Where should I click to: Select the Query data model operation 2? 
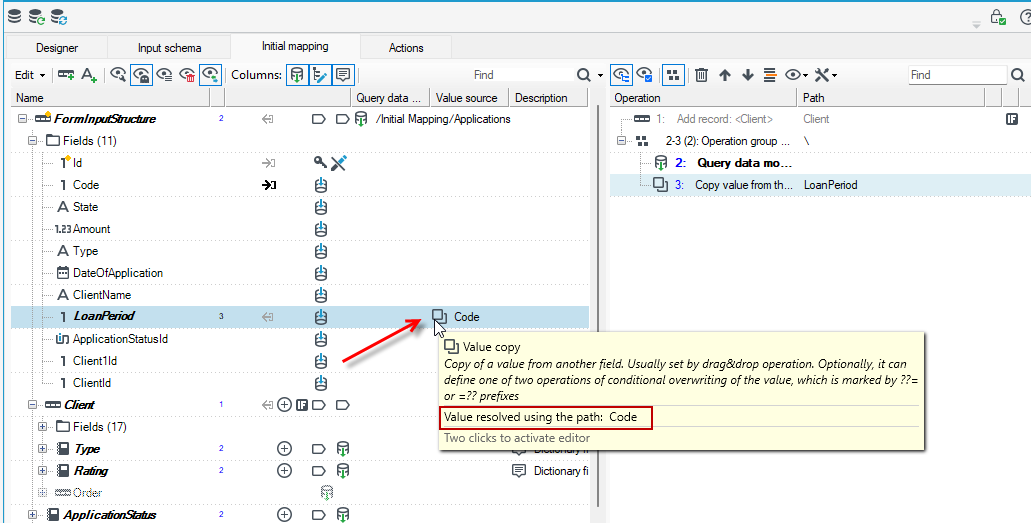click(x=744, y=163)
